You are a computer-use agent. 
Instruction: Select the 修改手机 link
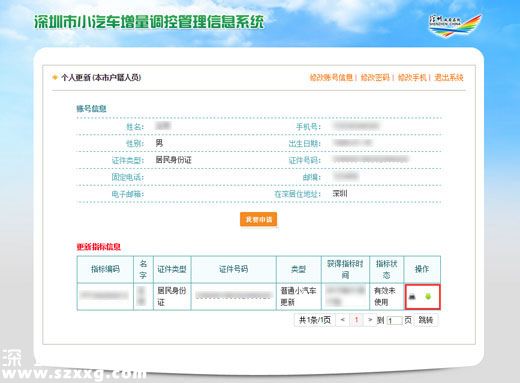(412, 78)
